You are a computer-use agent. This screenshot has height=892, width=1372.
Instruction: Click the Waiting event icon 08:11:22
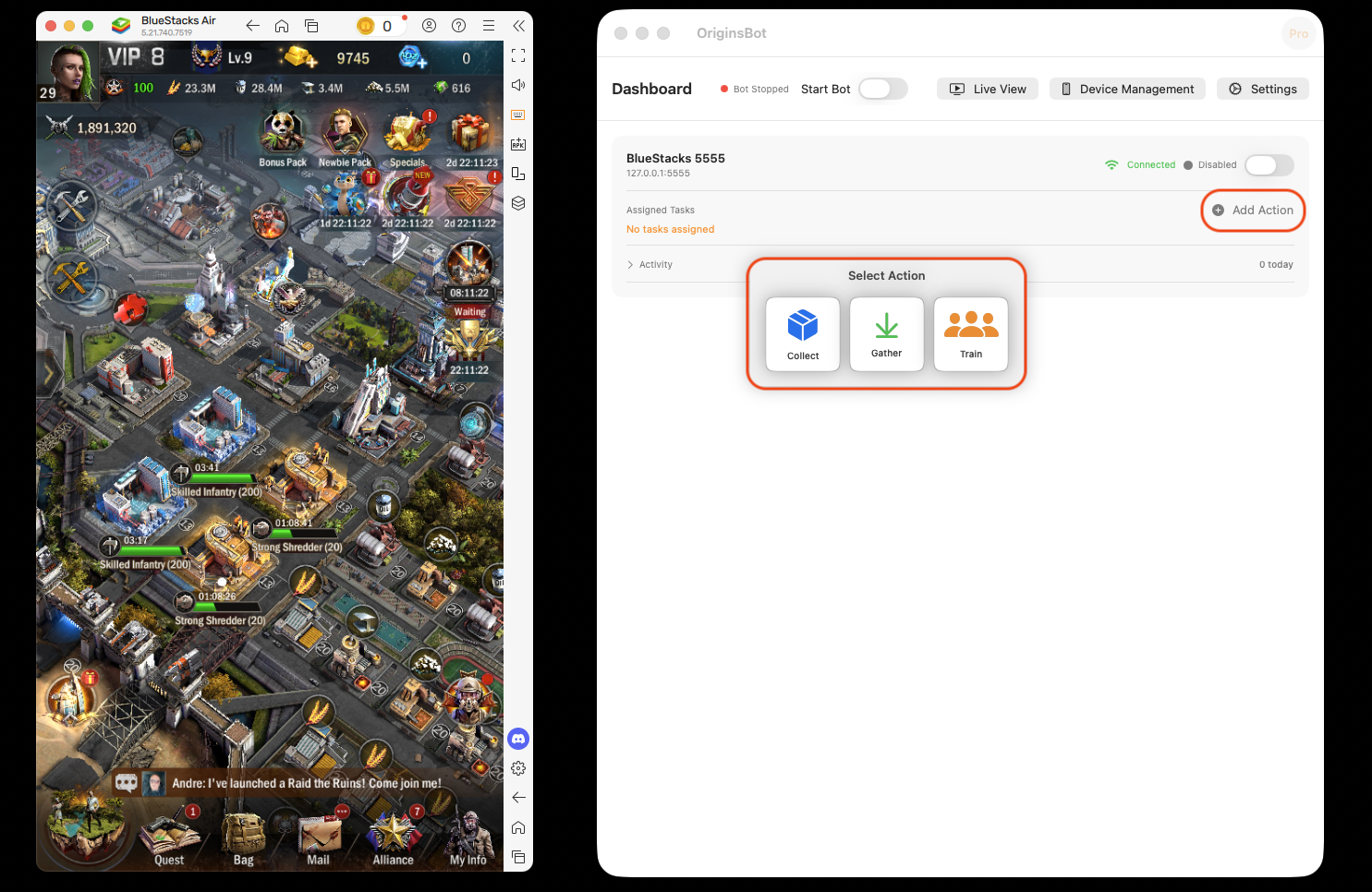pos(469,270)
